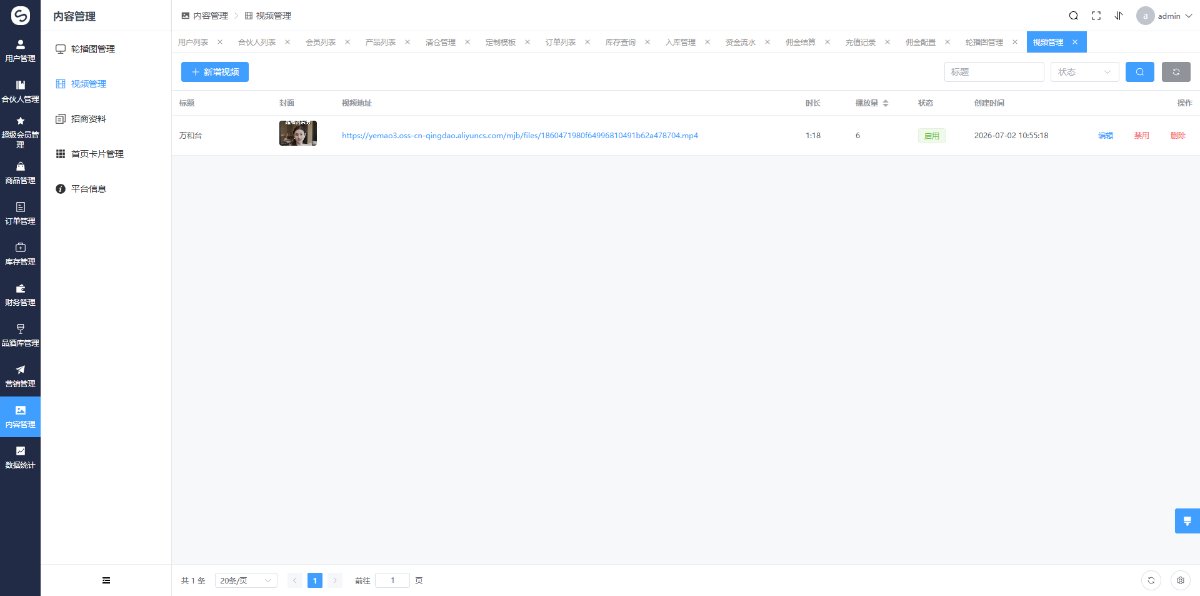Open the 20条/页 page size dropdown
This screenshot has width=1200, height=596.
tap(246, 580)
